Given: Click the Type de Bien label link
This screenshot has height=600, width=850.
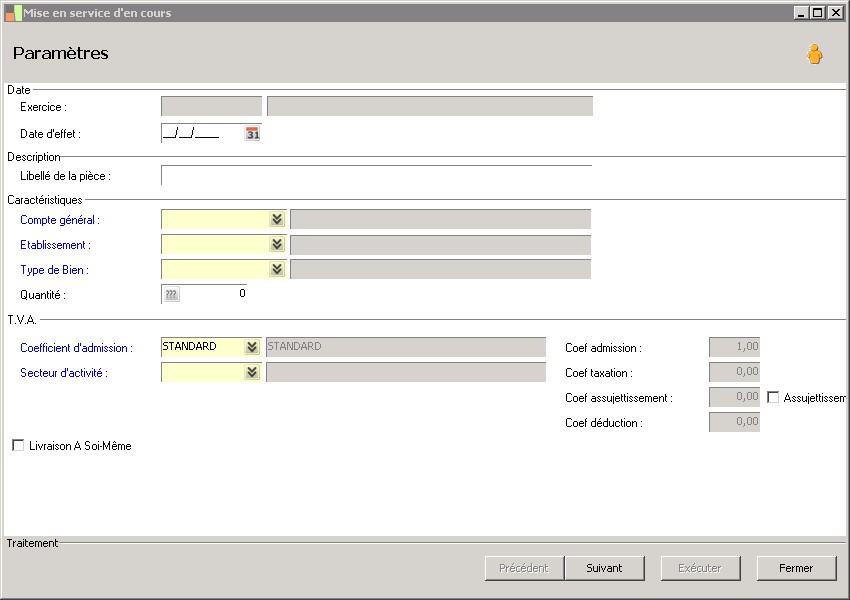Looking at the screenshot, I should [54, 270].
